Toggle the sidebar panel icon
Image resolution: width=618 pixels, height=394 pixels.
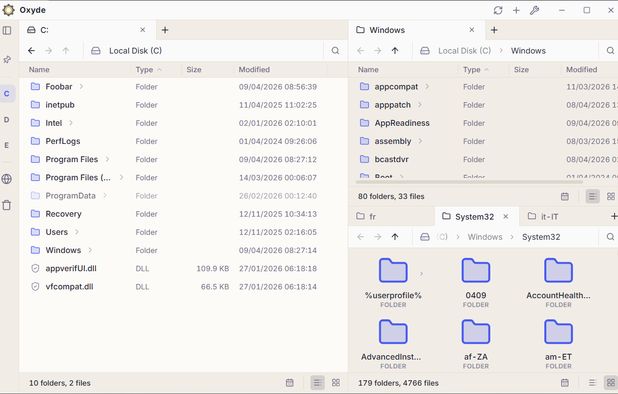[x=7, y=30]
